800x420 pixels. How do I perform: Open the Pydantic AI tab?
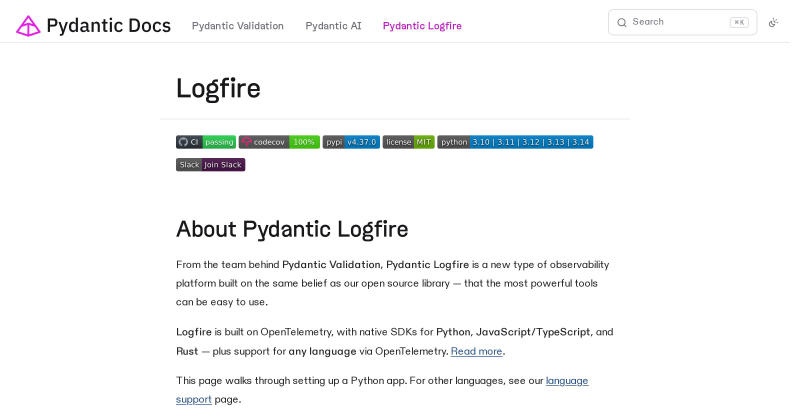pyautogui.click(x=333, y=26)
